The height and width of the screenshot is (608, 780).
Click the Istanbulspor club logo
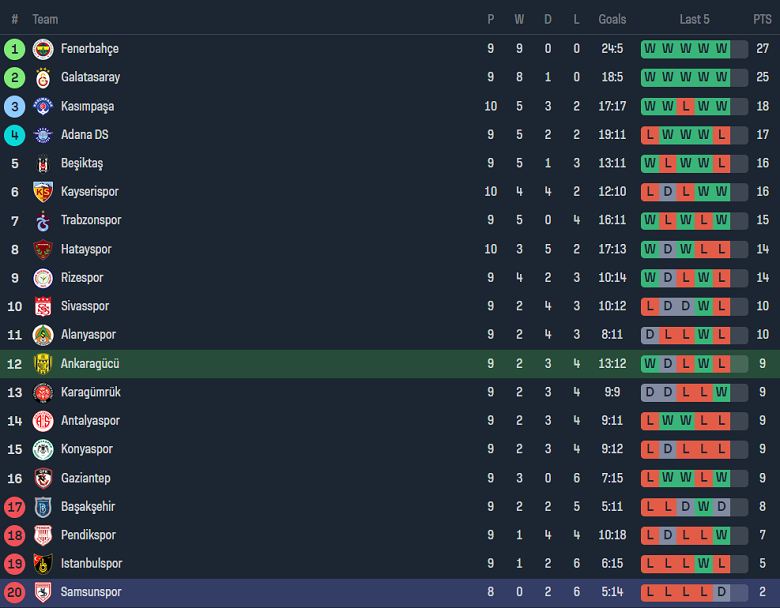(42, 564)
